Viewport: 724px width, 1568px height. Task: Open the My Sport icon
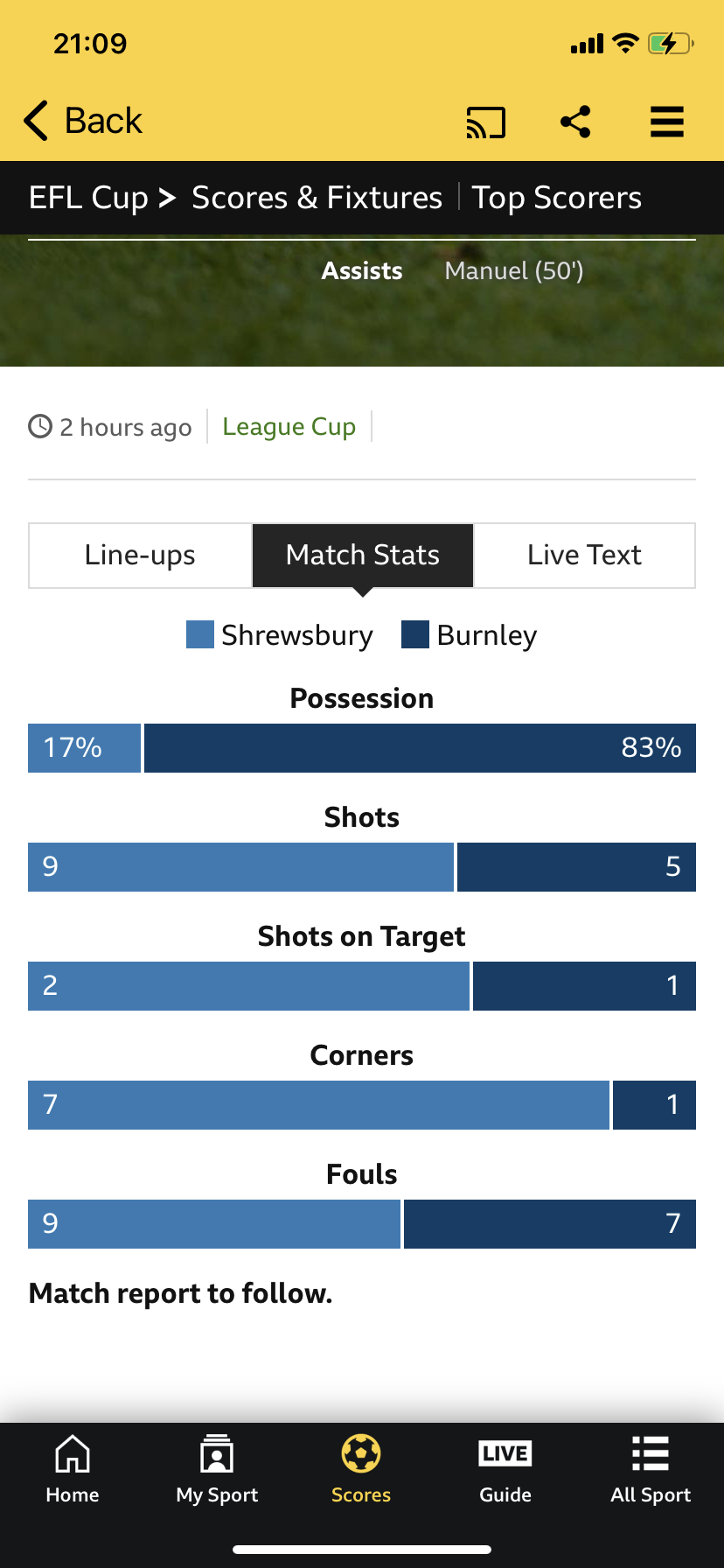[217, 1455]
